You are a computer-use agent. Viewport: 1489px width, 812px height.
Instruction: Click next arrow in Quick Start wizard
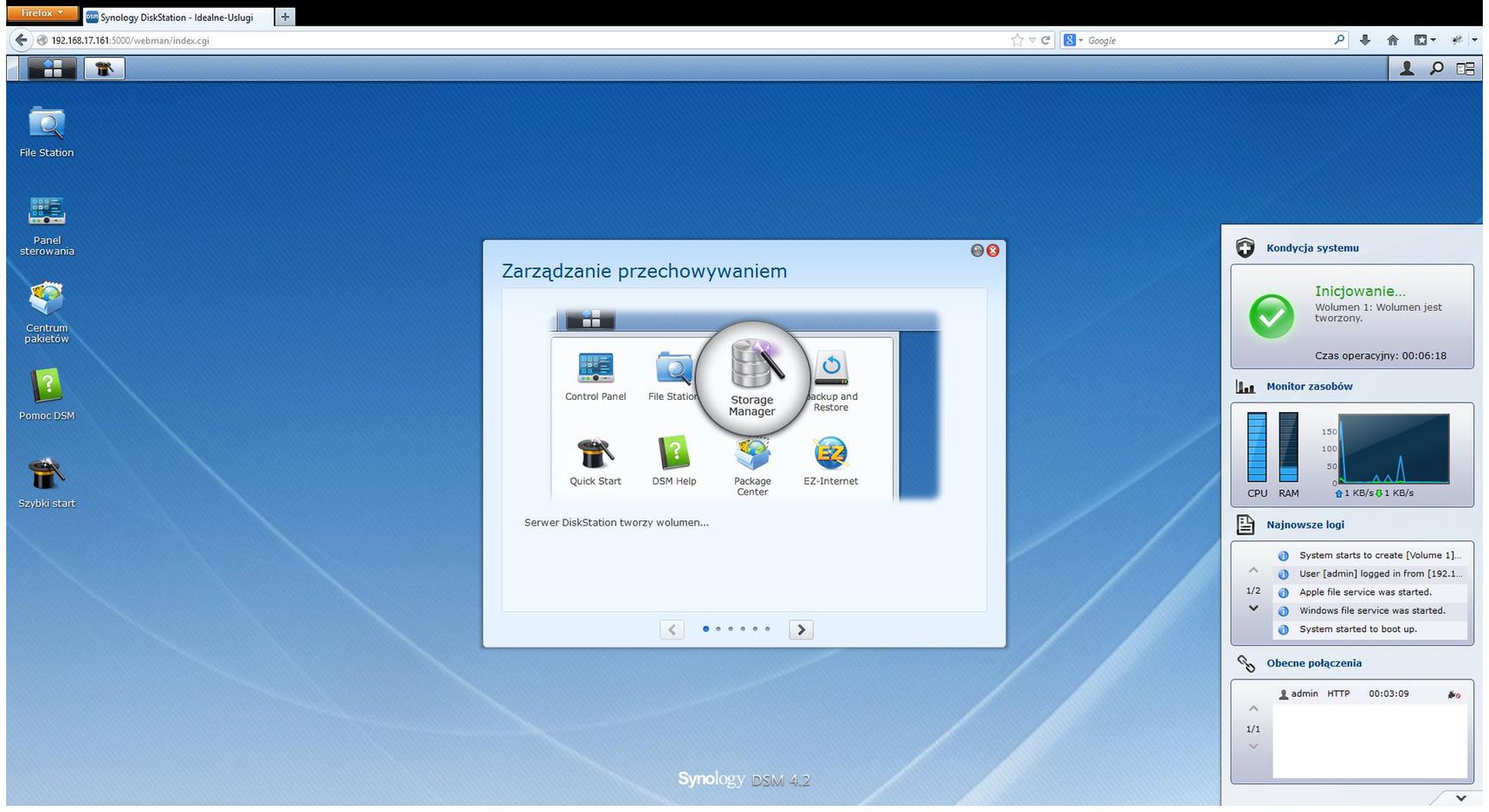(x=801, y=630)
